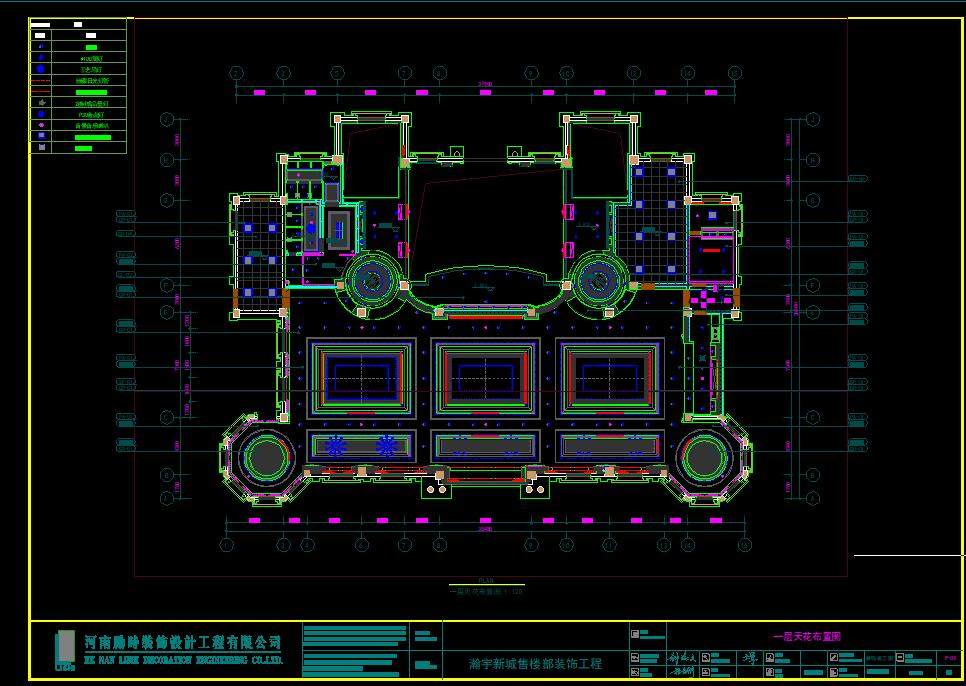Screen dimensions: 966x686
Task: Click the magenta drawing title 一层天花布置图
Action: pos(807,636)
